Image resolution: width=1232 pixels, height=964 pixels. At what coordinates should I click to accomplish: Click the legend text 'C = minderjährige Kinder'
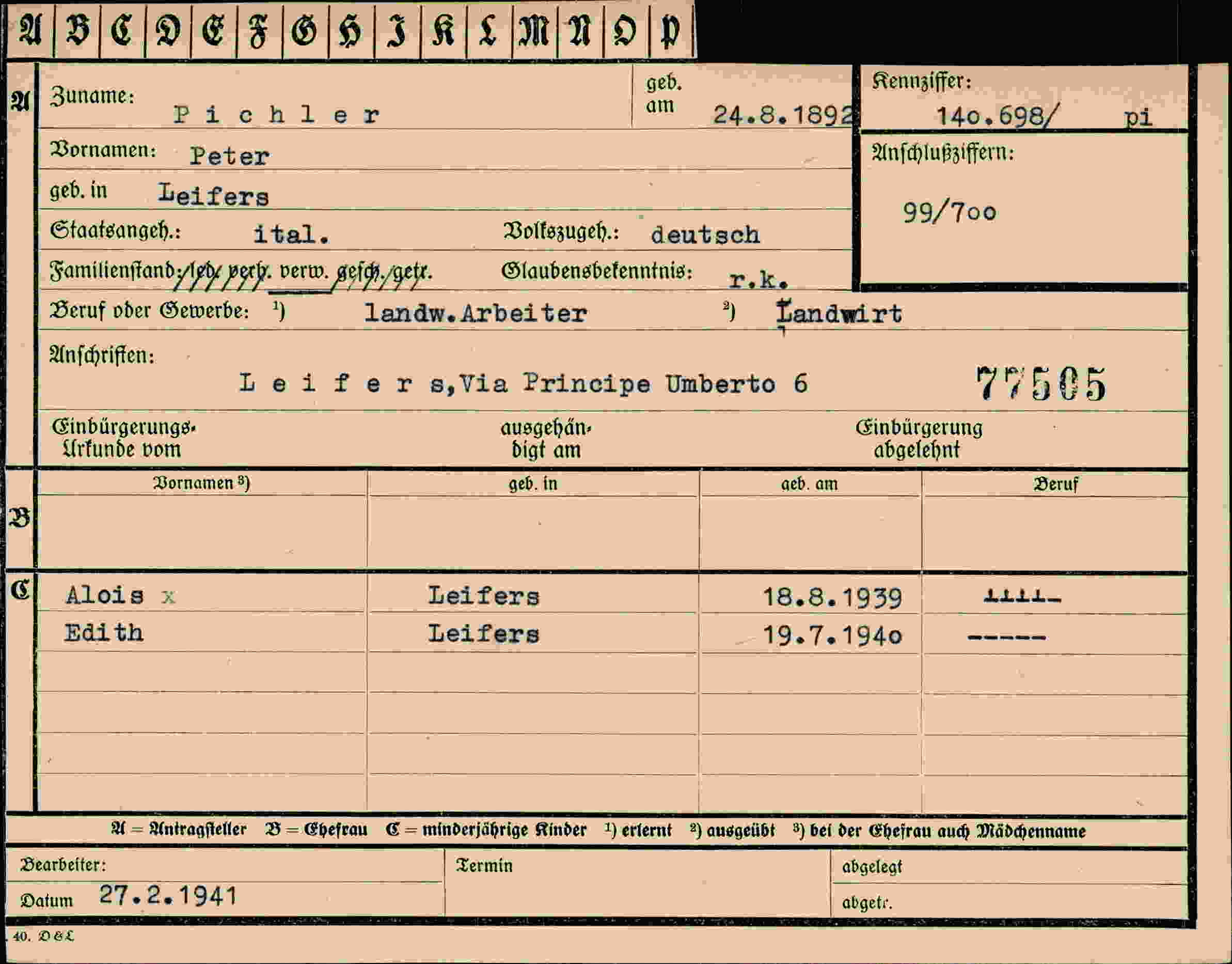coord(486,830)
